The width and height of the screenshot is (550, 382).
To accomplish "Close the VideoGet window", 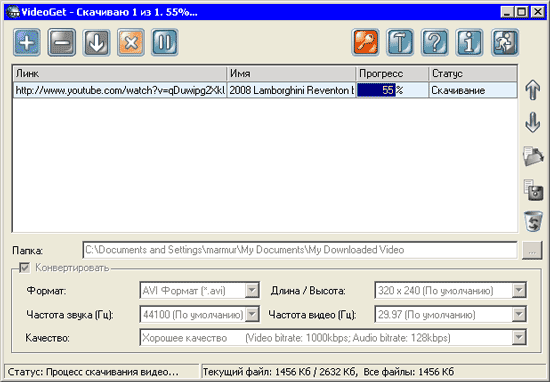I will pos(537,12).
